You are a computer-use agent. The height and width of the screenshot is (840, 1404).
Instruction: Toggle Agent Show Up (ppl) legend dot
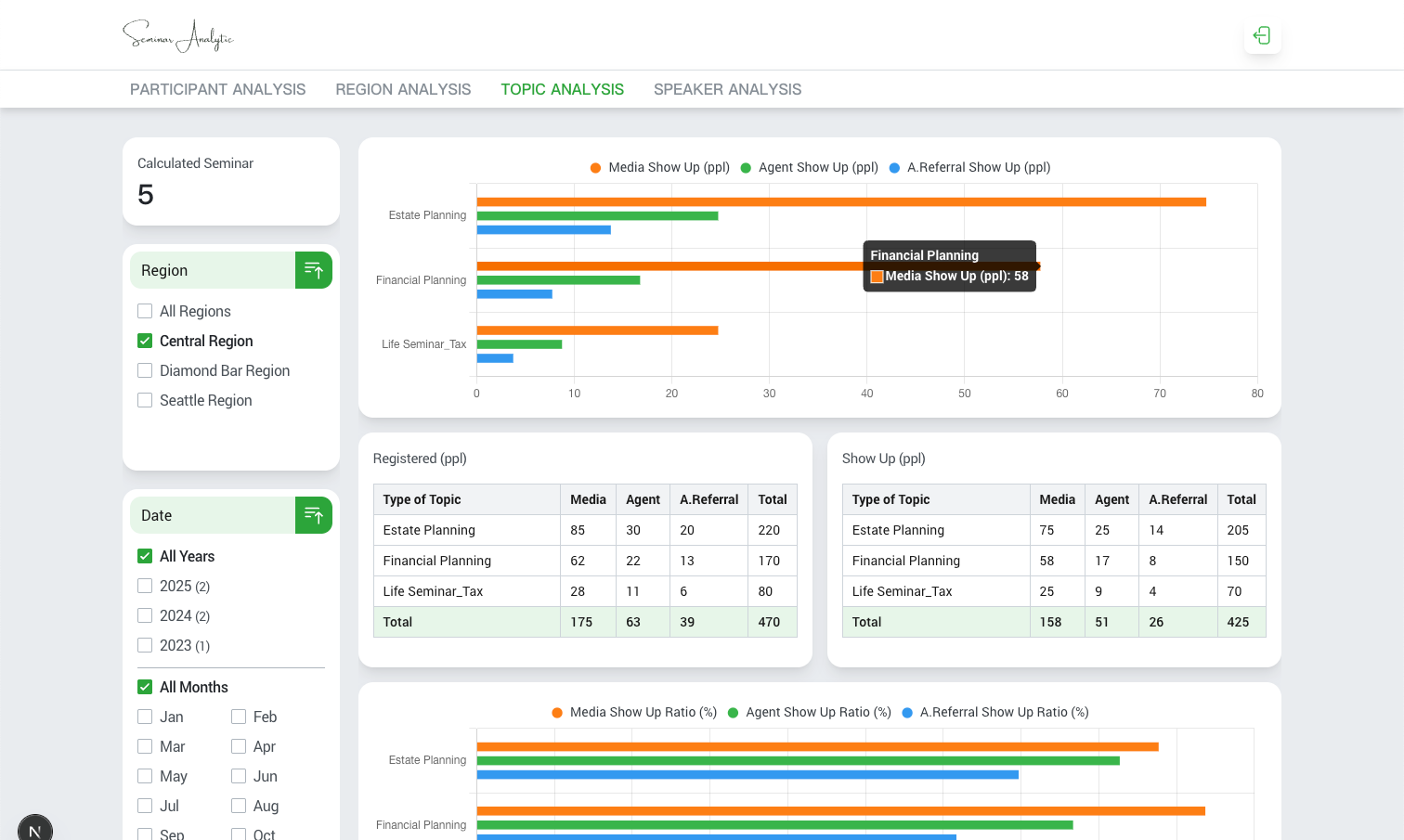pos(746,168)
